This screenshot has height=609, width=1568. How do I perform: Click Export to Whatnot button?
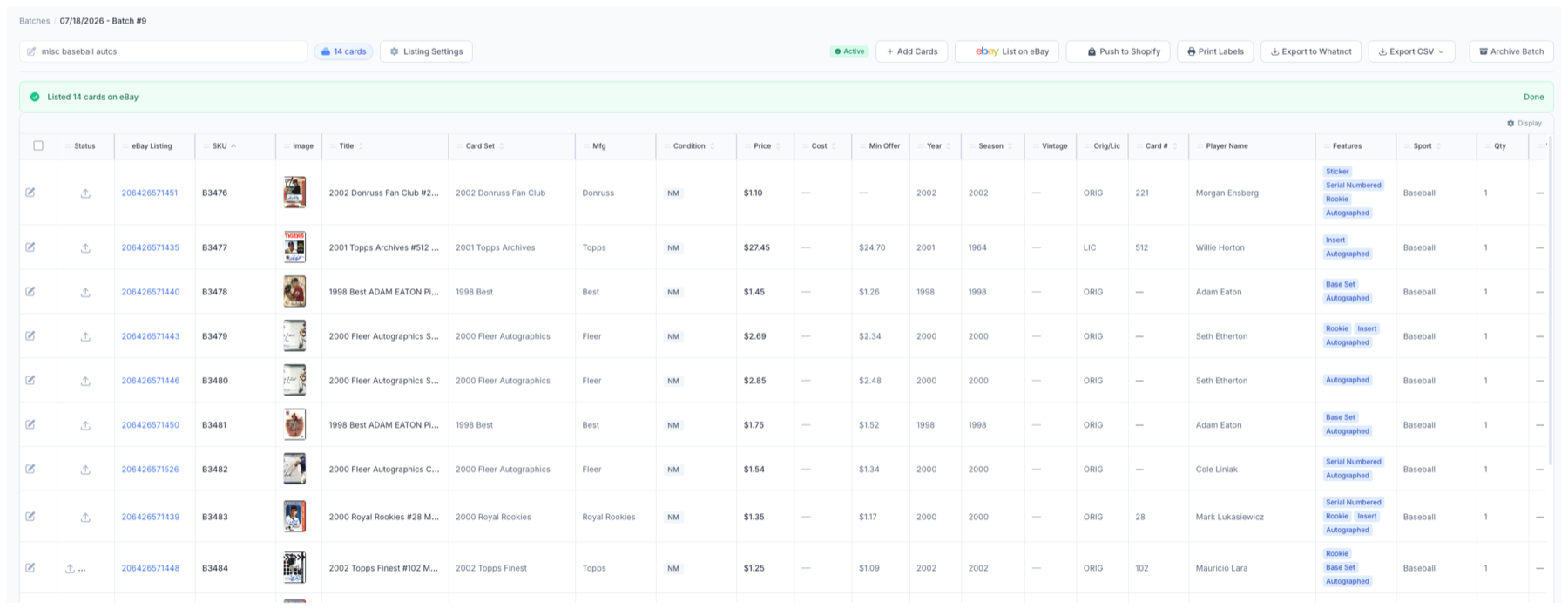pyautogui.click(x=1310, y=51)
